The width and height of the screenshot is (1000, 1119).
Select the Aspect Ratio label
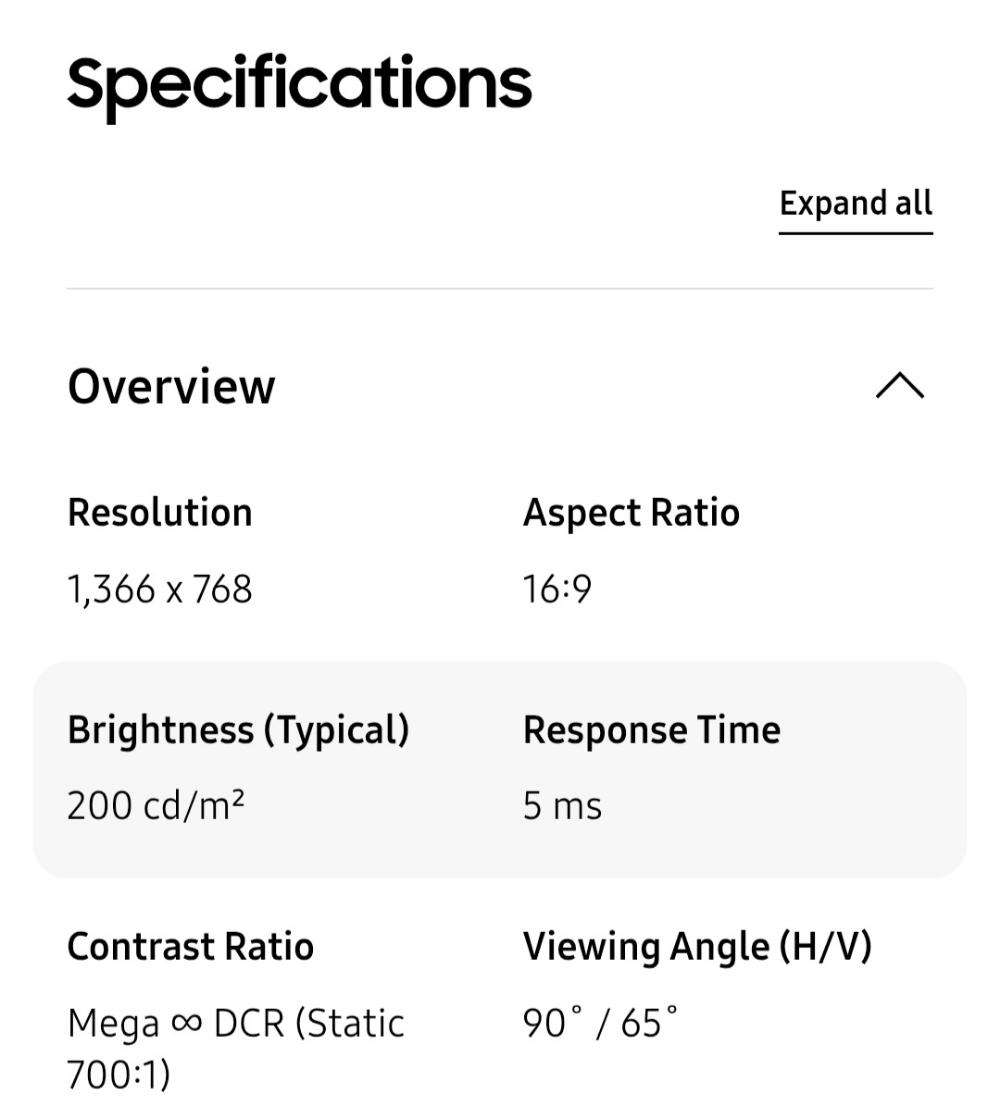click(x=631, y=512)
